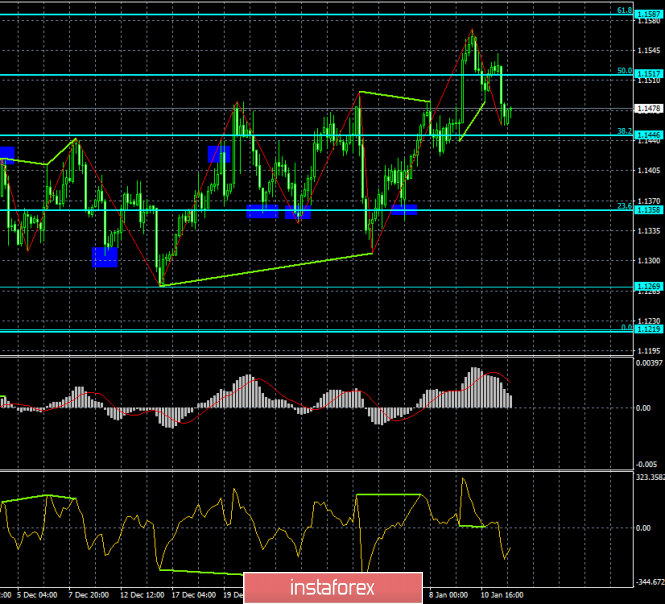Select the 1.1446 price level tag

649,135
